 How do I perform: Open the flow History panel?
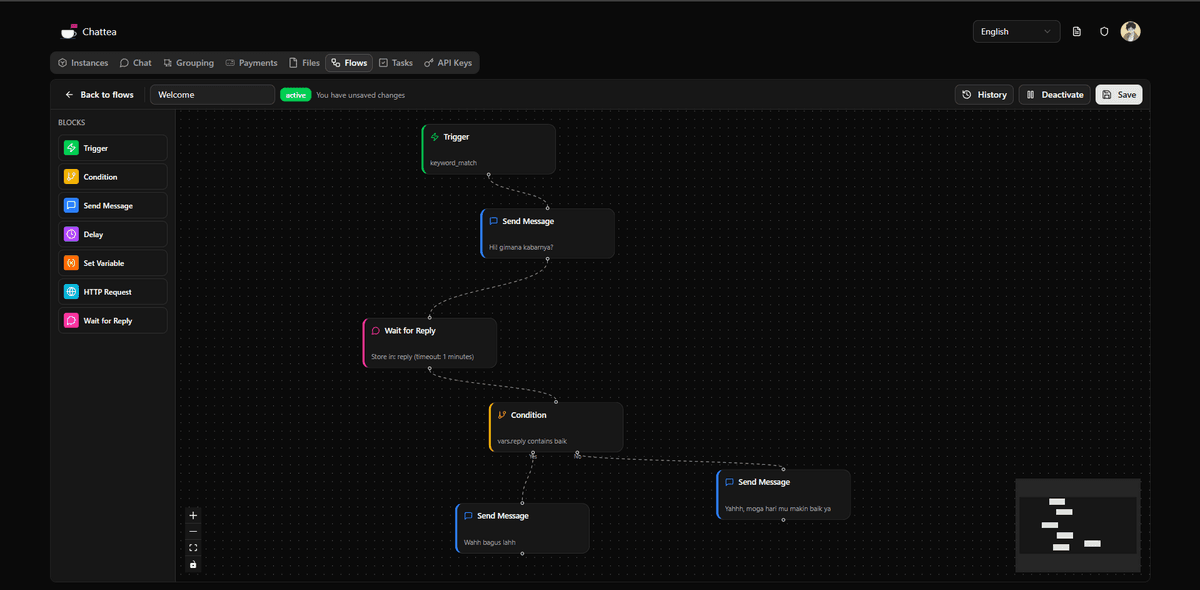click(984, 94)
